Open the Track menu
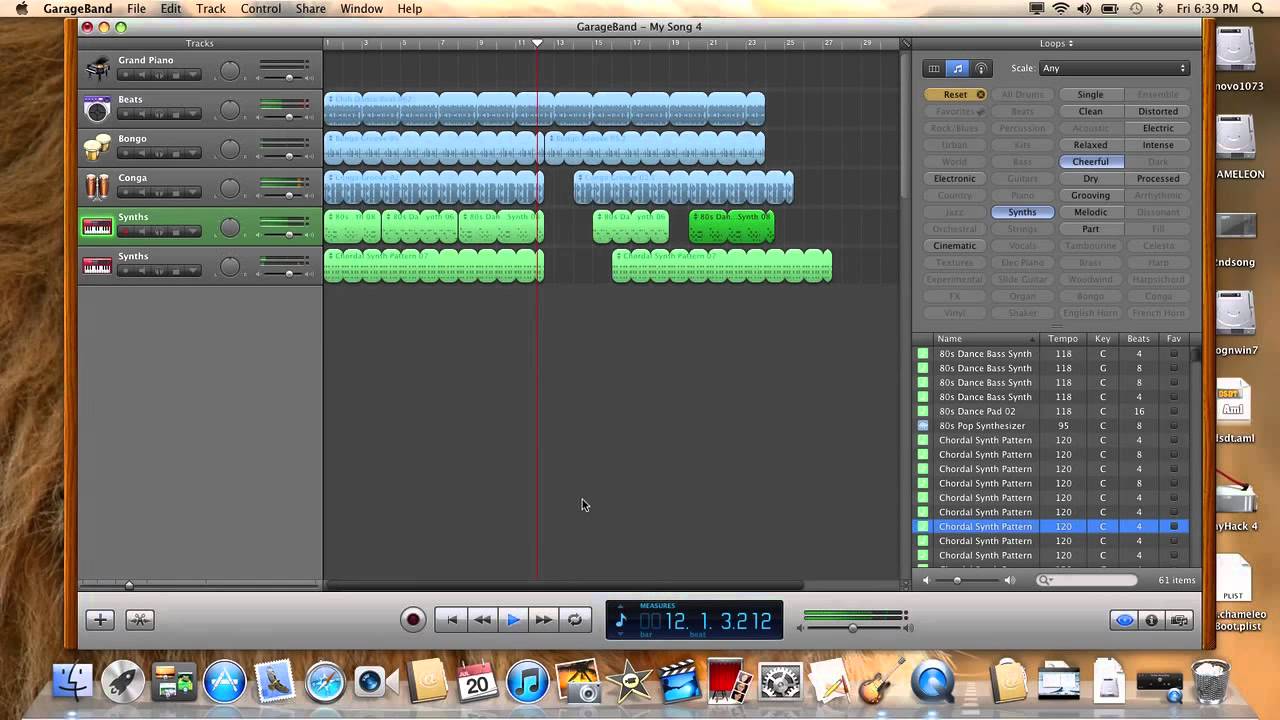Image resolution: width=1280 pixels, height=720 pixels. 211,8
